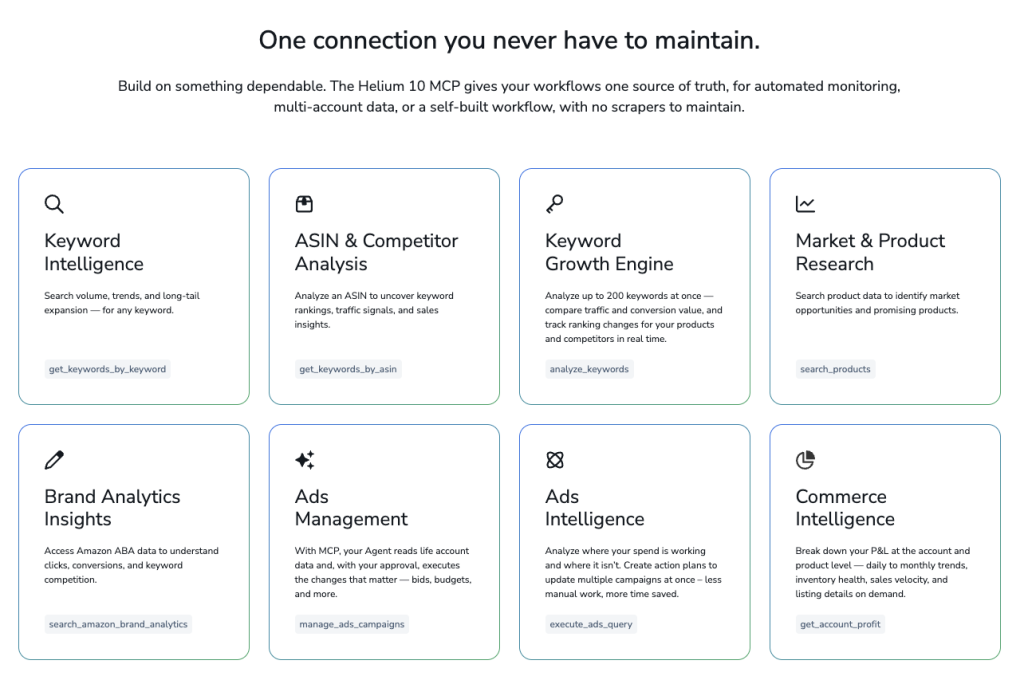Screen dimensions: 1024x680
Task: Open the Keyword Intelligence card title
Action: [94, 252]
